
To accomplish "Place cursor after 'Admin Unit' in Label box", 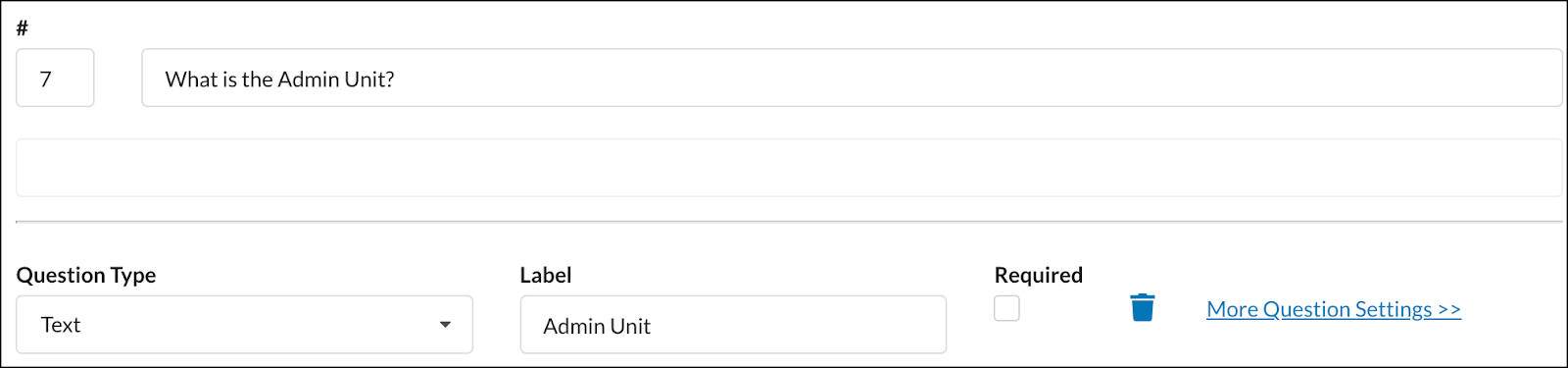I will [x=653, y=326].
